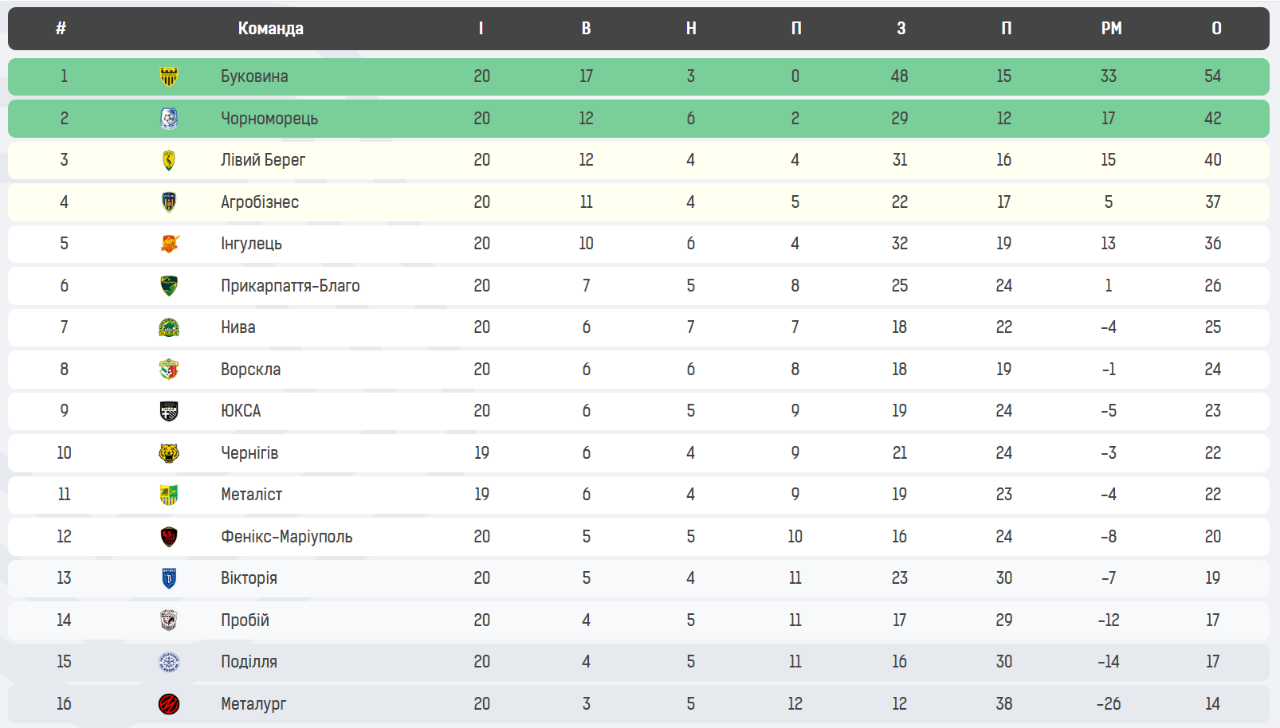Click the Команда column header

click(x=270, y=29)
